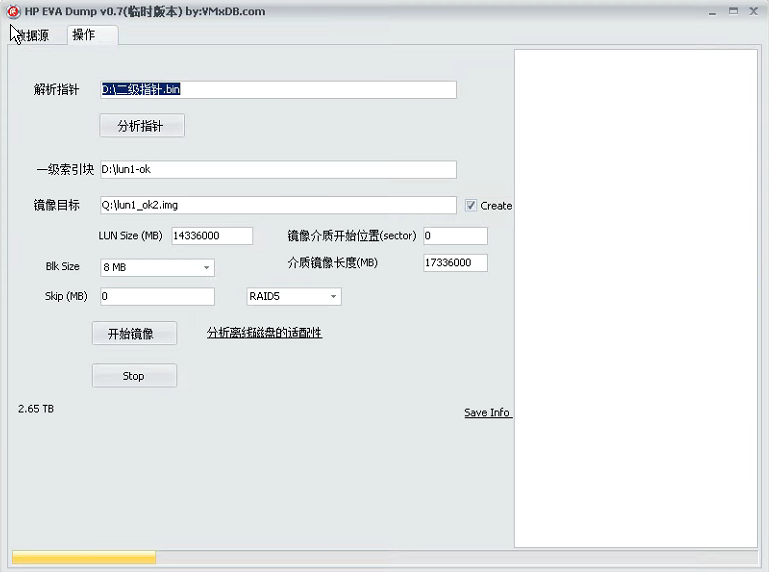
Task: Click the 2.65 TB status text
Action: tap(36, 409)
